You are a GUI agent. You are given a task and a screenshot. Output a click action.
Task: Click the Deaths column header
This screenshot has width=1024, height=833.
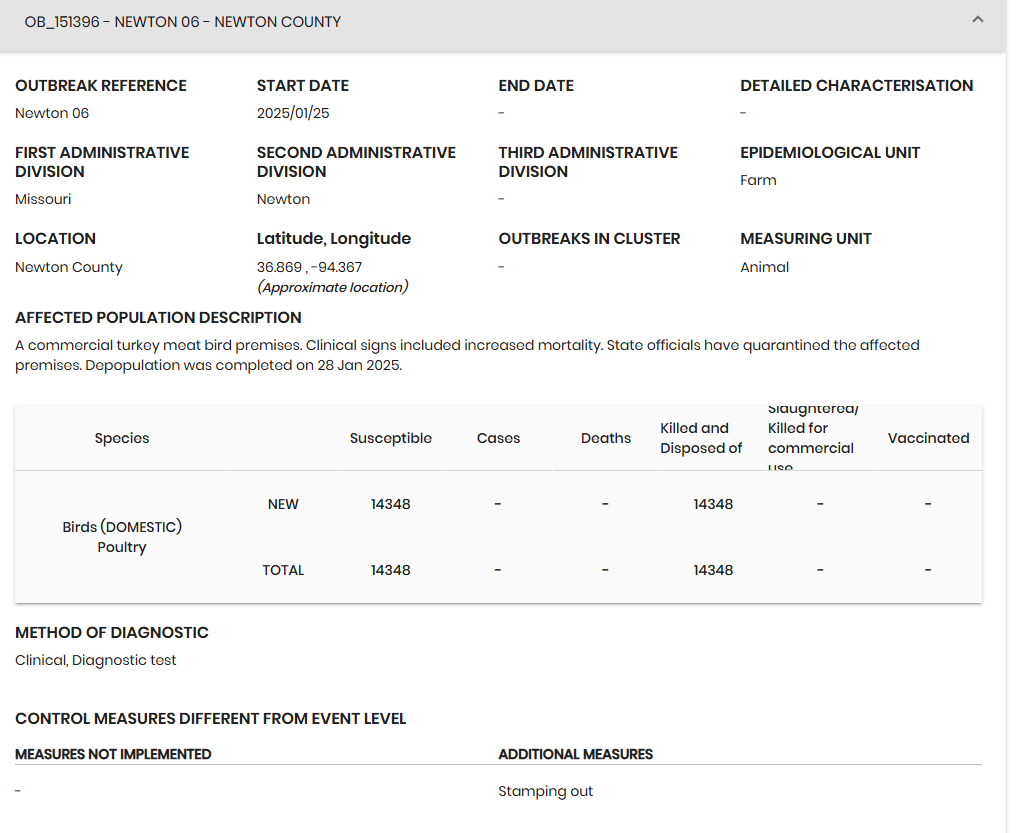[605, 438]
